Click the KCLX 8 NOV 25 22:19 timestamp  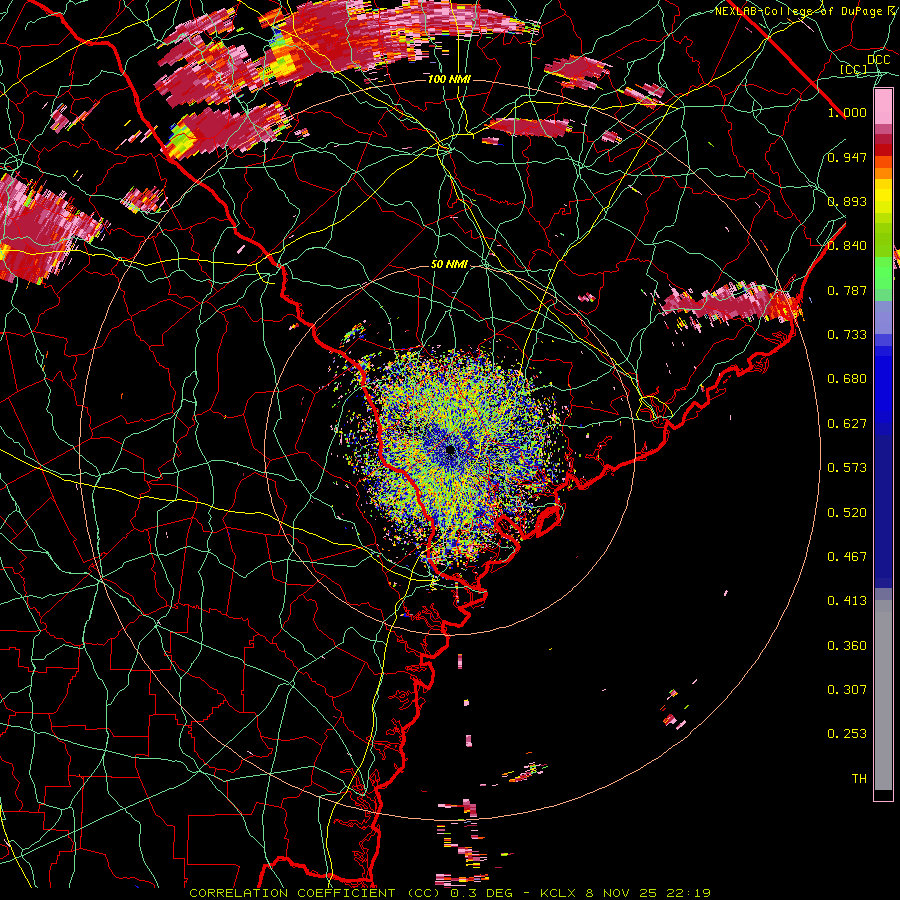coord(625,893)
